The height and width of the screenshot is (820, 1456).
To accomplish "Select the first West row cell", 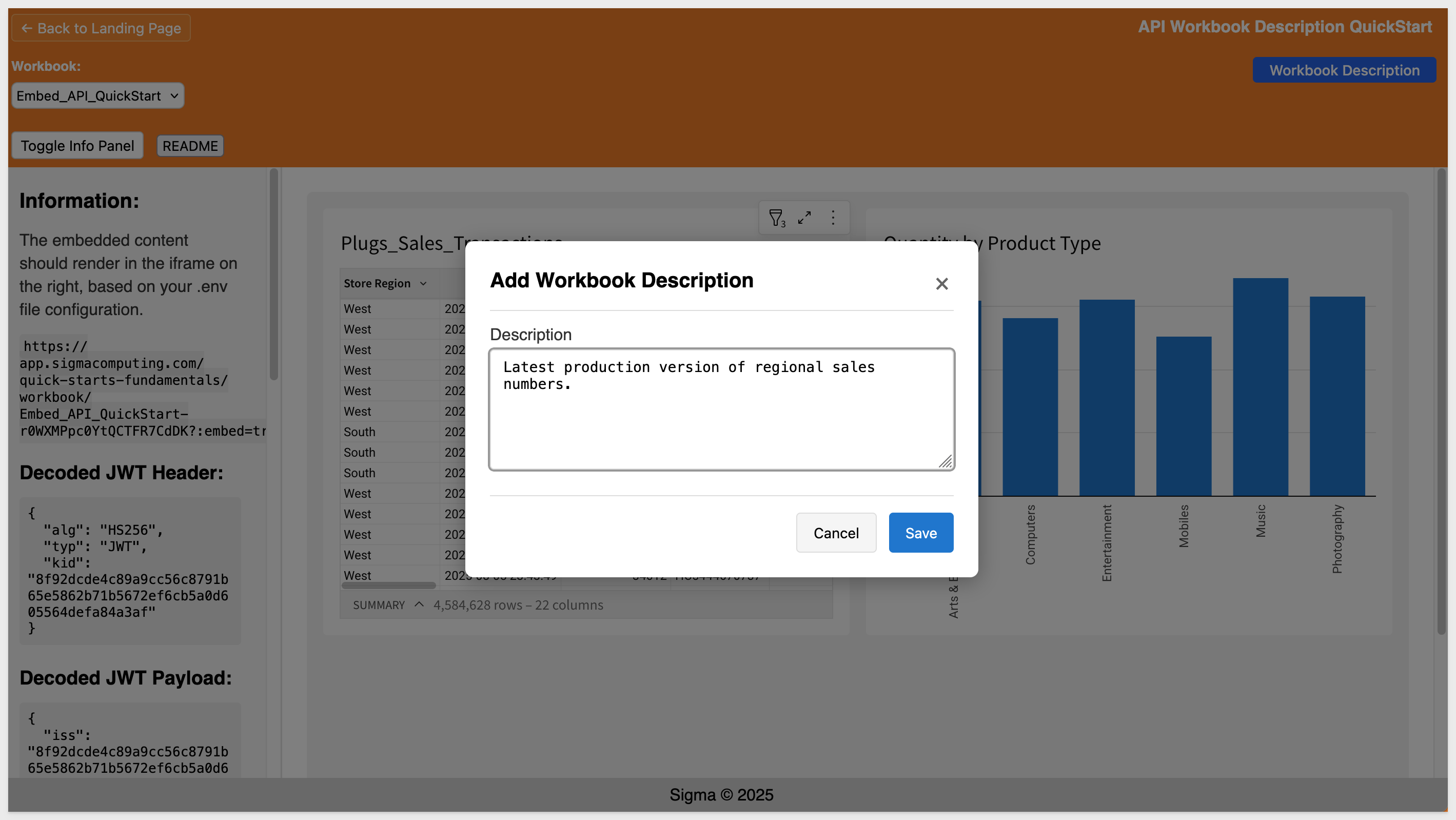I will [x=357, y=309].
